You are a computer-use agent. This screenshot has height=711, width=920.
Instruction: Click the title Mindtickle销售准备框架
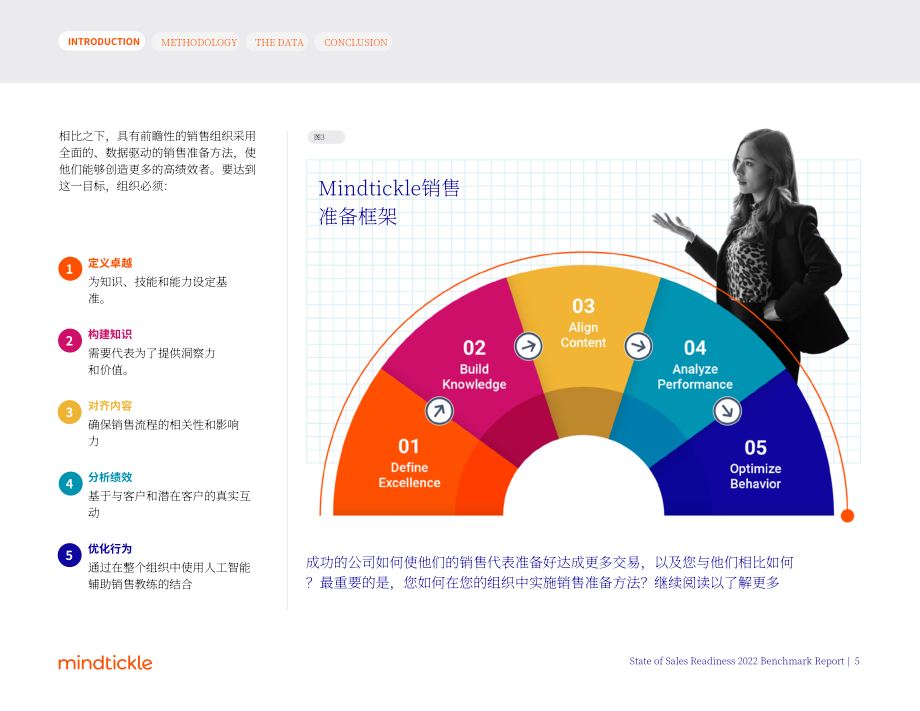coord(389,202)
